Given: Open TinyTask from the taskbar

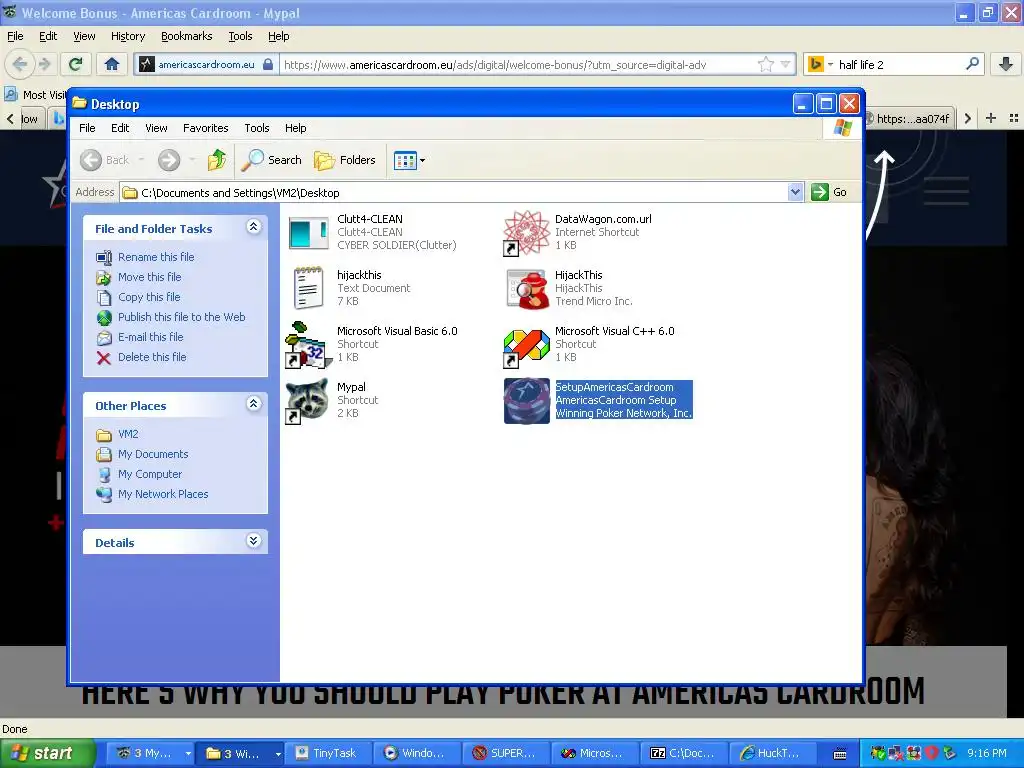Looking at the screenshot, I should (x=328, y=753).
